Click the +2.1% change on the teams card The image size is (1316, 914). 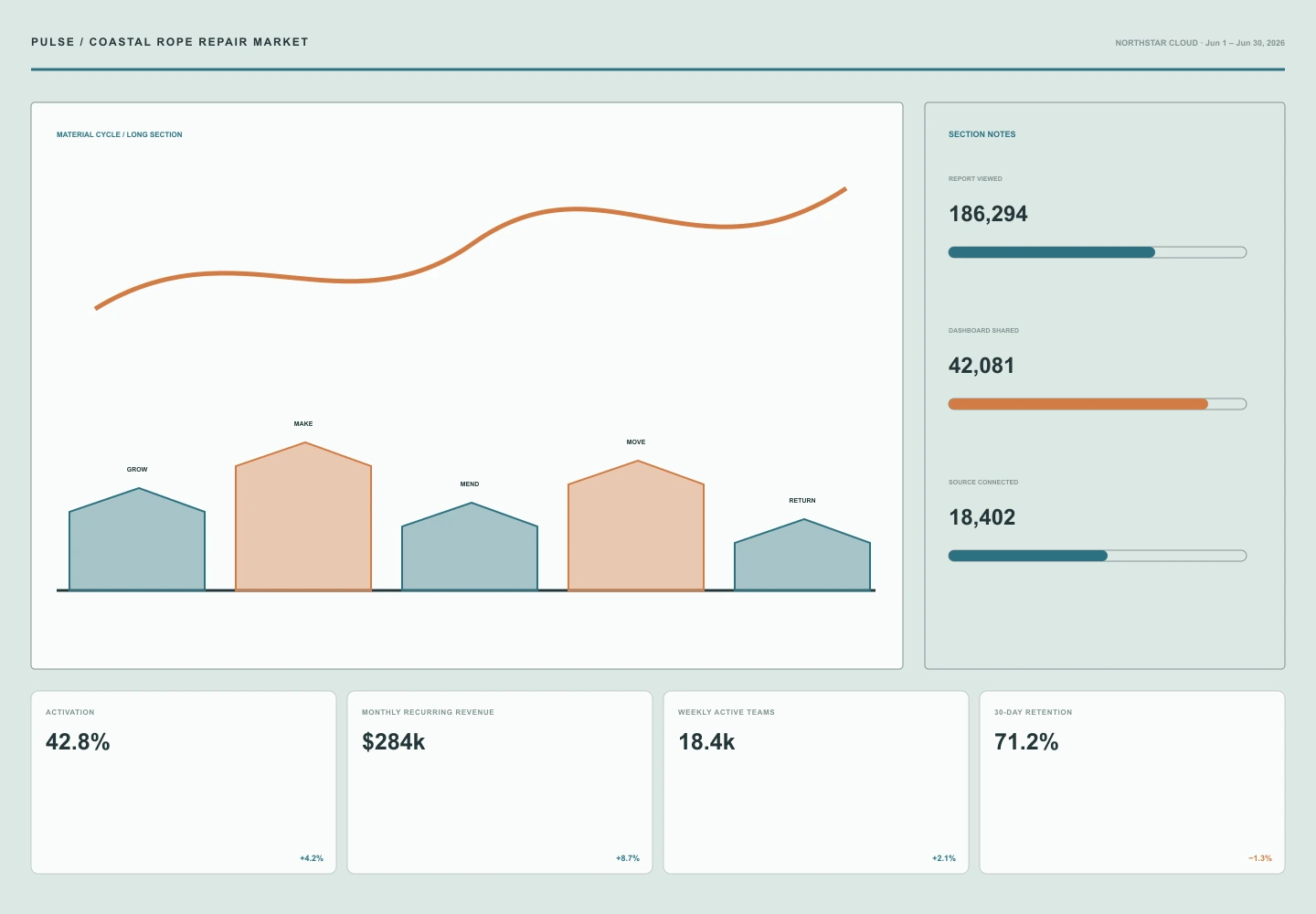(944, 858)
